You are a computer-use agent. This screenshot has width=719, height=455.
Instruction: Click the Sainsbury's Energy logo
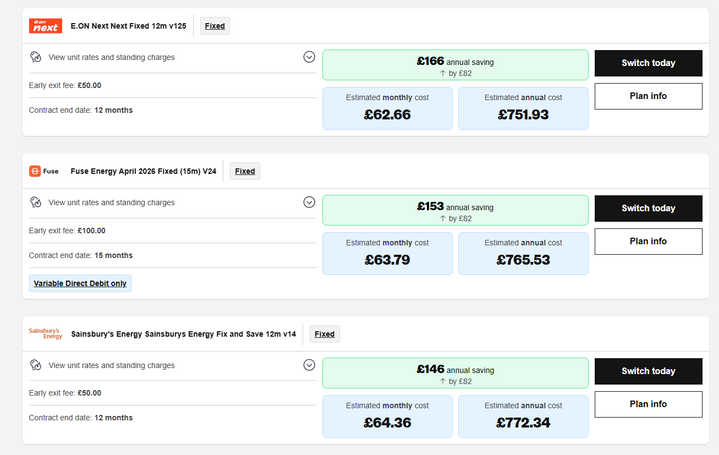tap(45, 333)
